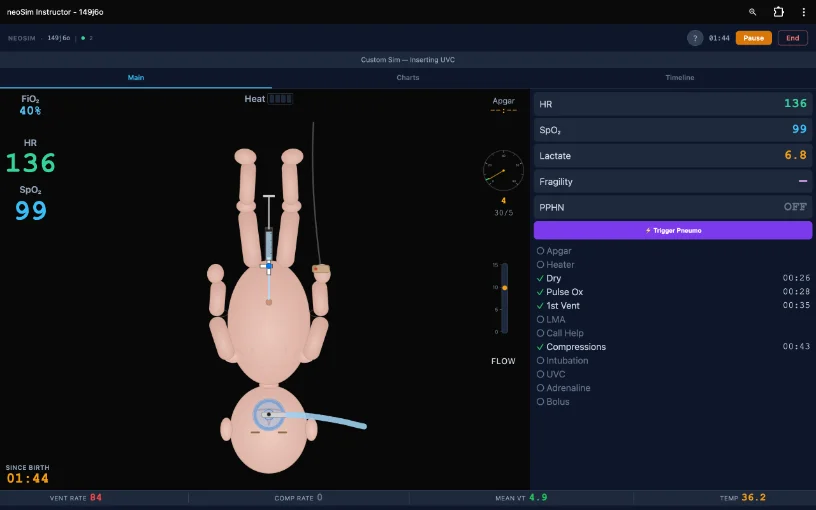Mark the Bolus checklist item
Image resolution: width=816 pixels, height=510 pixels.
pos(553,402)
